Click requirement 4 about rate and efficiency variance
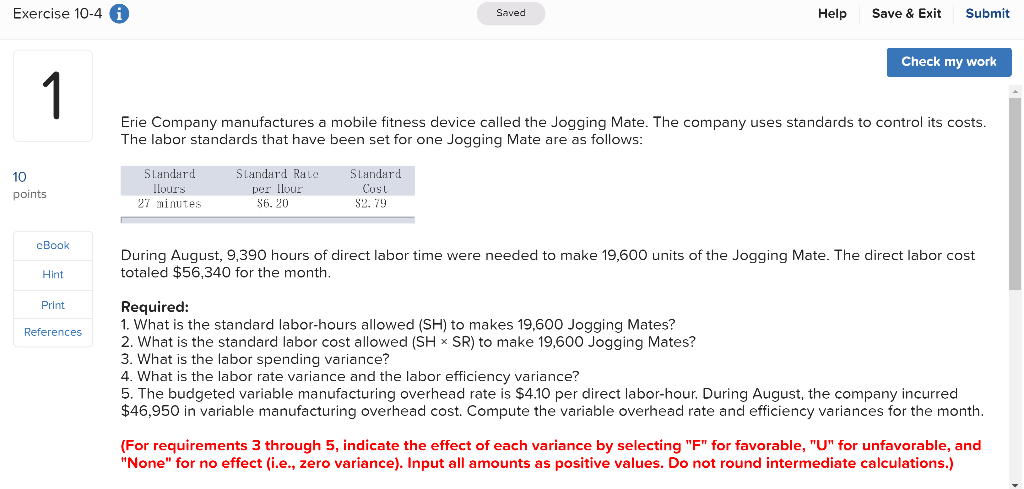Screen dimensions: 1024x489 tap(350, 377)
